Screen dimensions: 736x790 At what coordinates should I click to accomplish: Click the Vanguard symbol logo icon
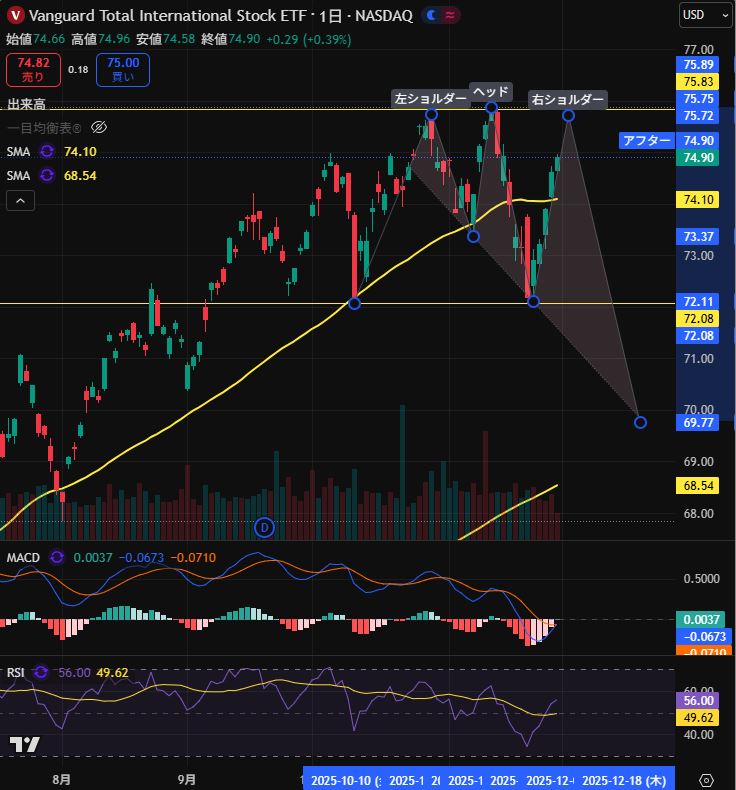point(15,16)
